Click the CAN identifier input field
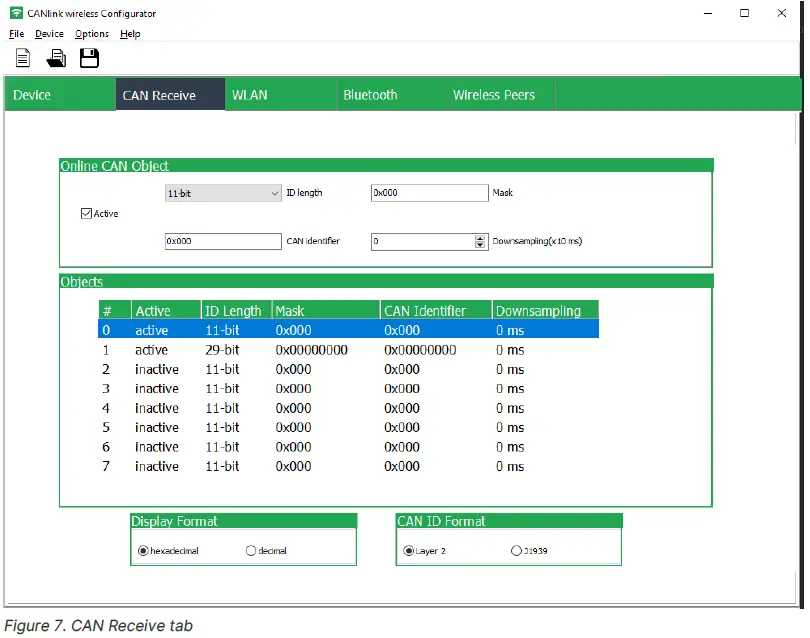Viewport: 810px width, 638px height. [223, 241]
